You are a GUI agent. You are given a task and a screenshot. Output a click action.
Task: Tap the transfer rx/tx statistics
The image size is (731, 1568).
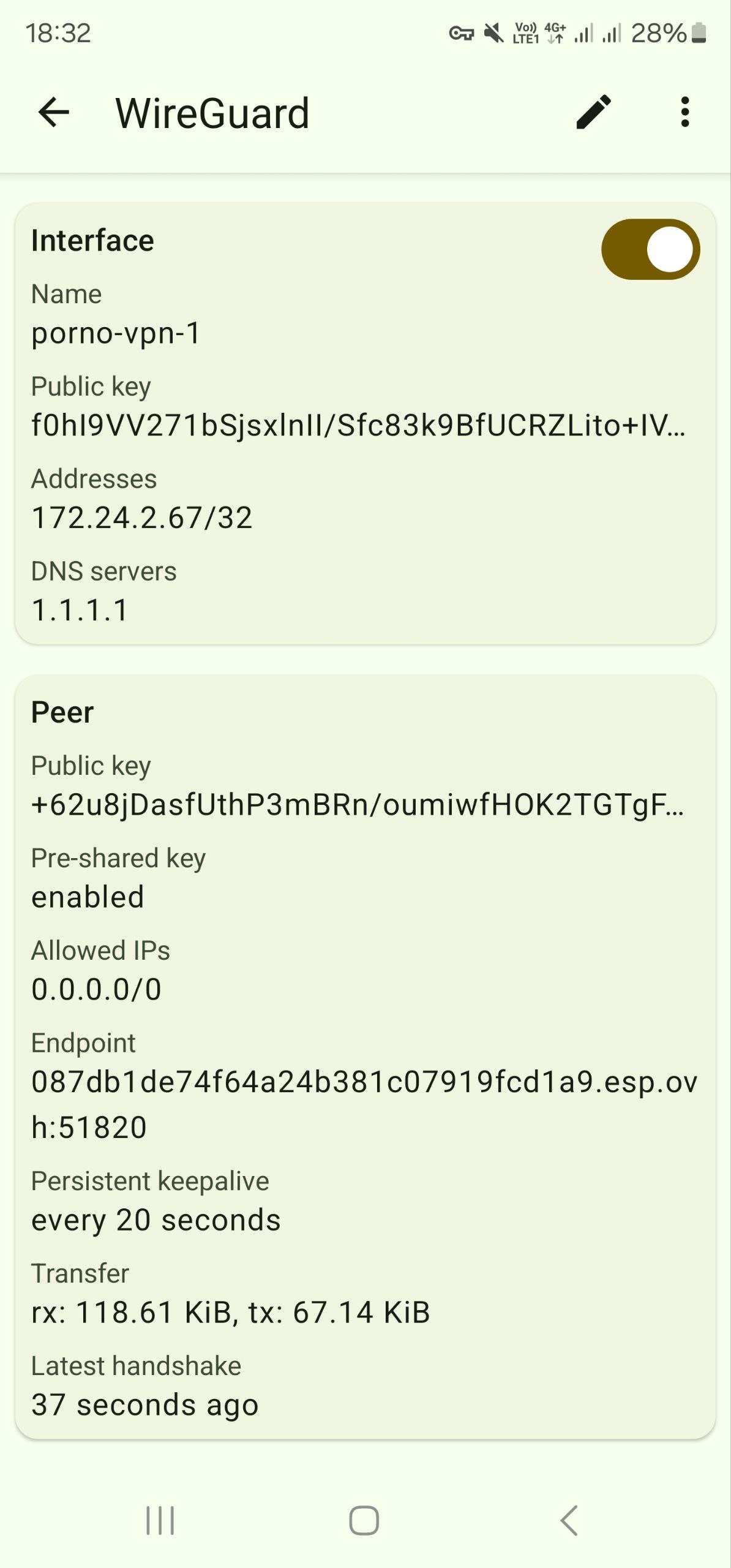[x=231, y=1313]
